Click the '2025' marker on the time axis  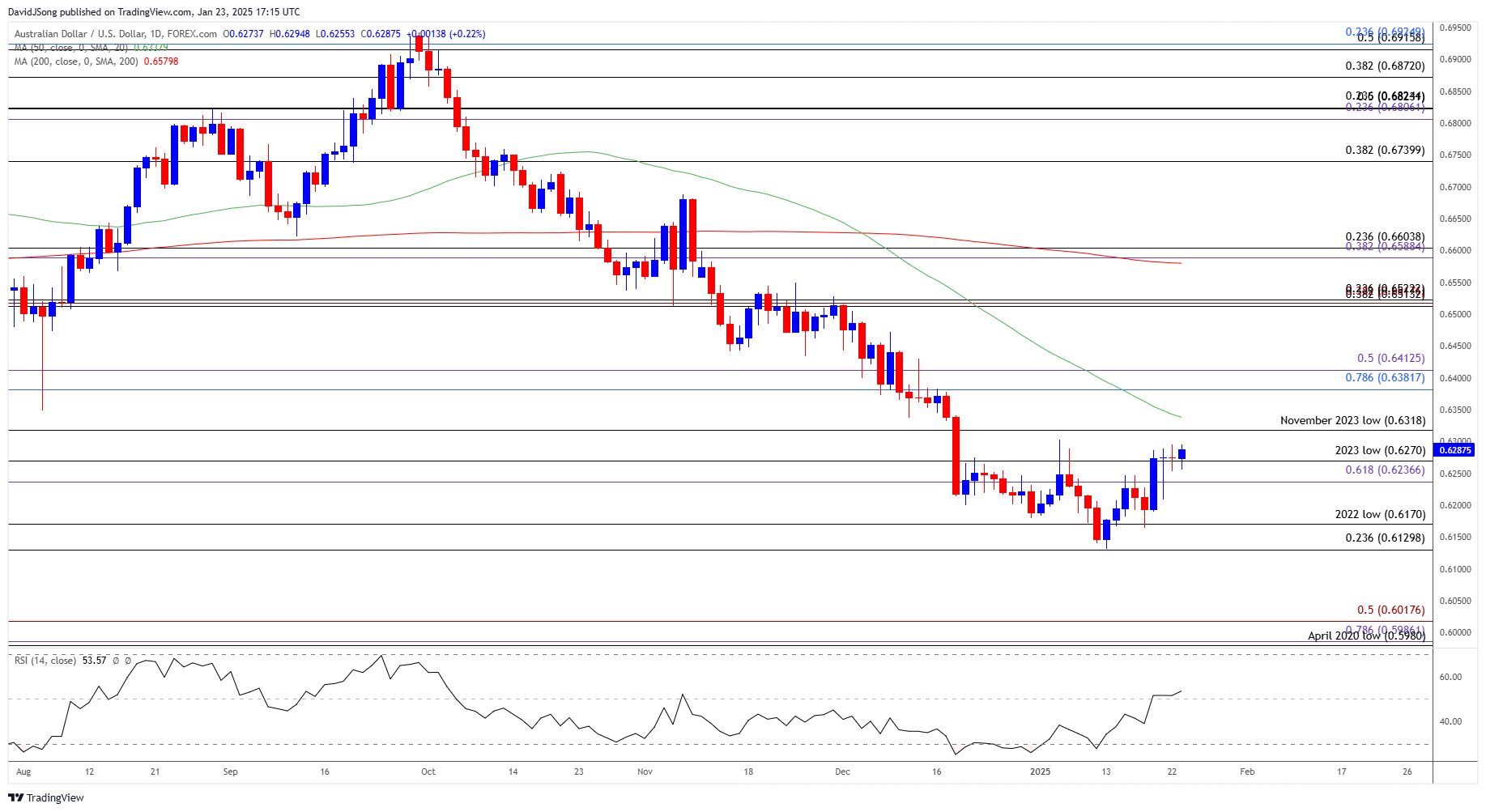tap(1040, 772)
